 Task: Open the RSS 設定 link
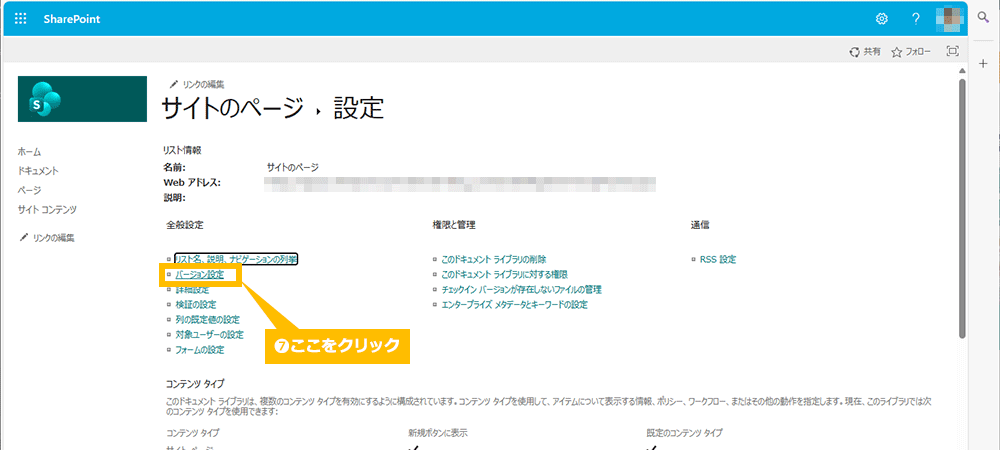coord(718,259)
